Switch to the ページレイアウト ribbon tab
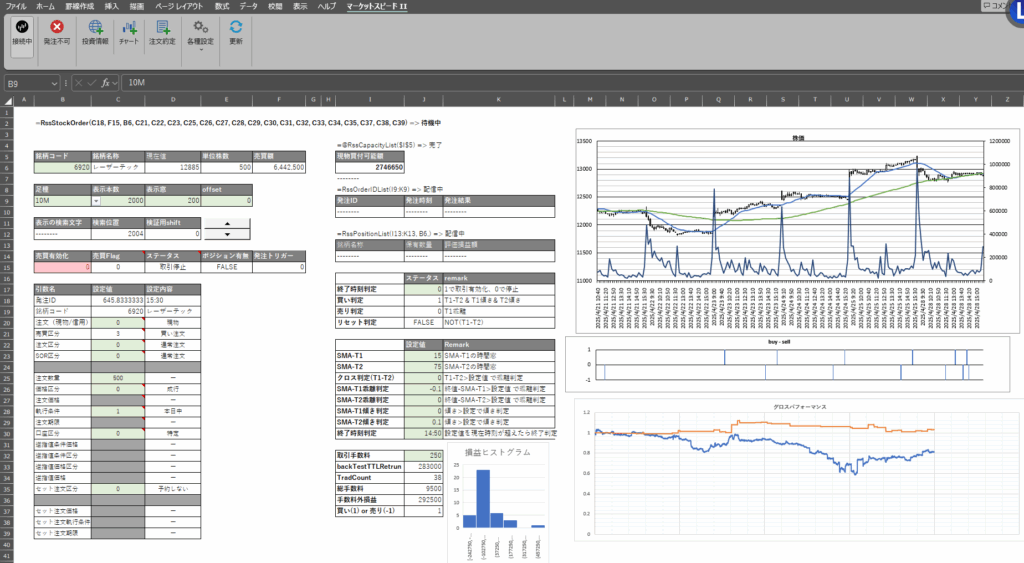This screenshot has width=1024, height=563. 179,6
